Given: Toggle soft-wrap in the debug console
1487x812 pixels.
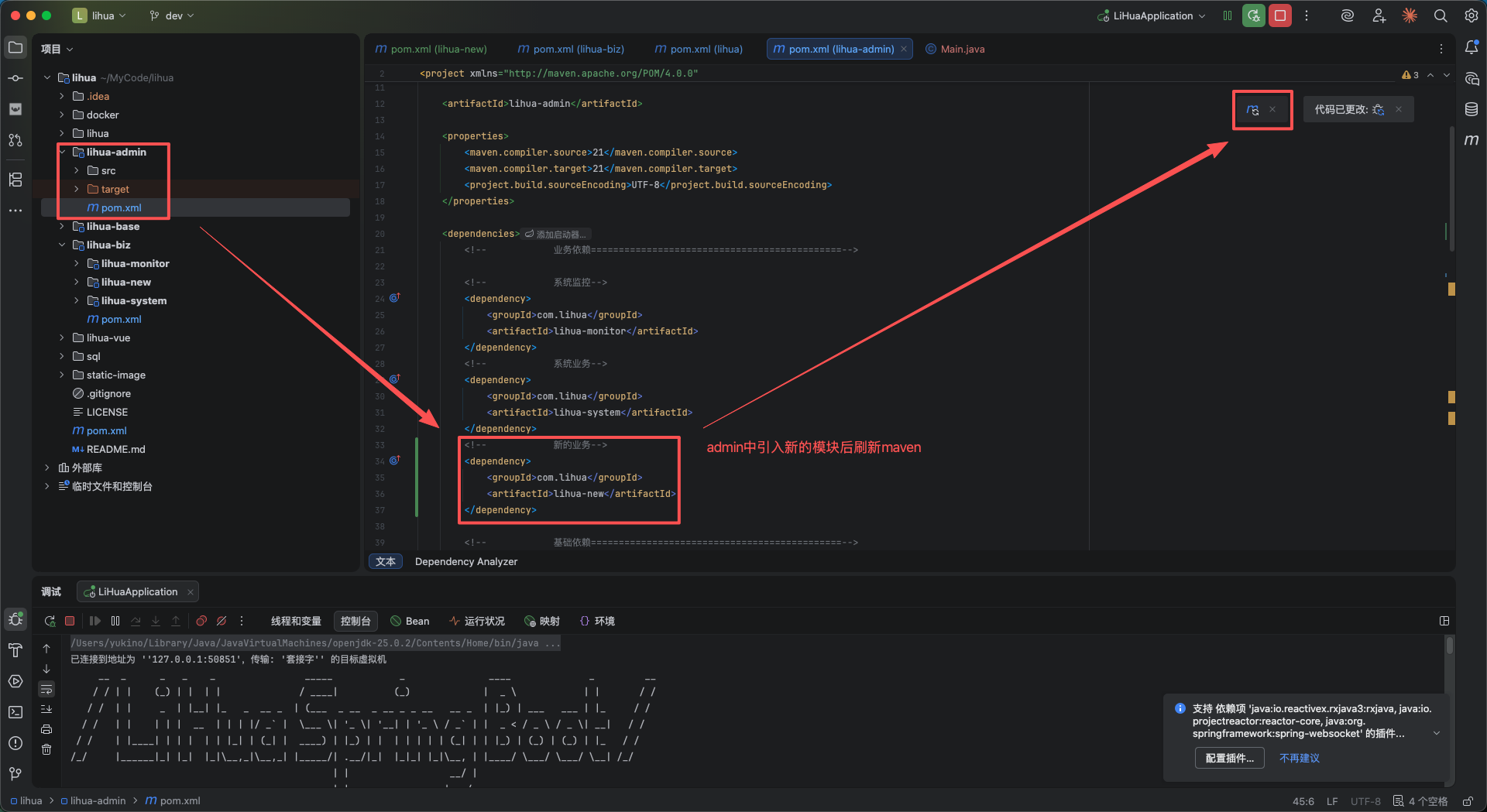Looking at the screenshot, I should pyautogui.click(x=46, y=689).
